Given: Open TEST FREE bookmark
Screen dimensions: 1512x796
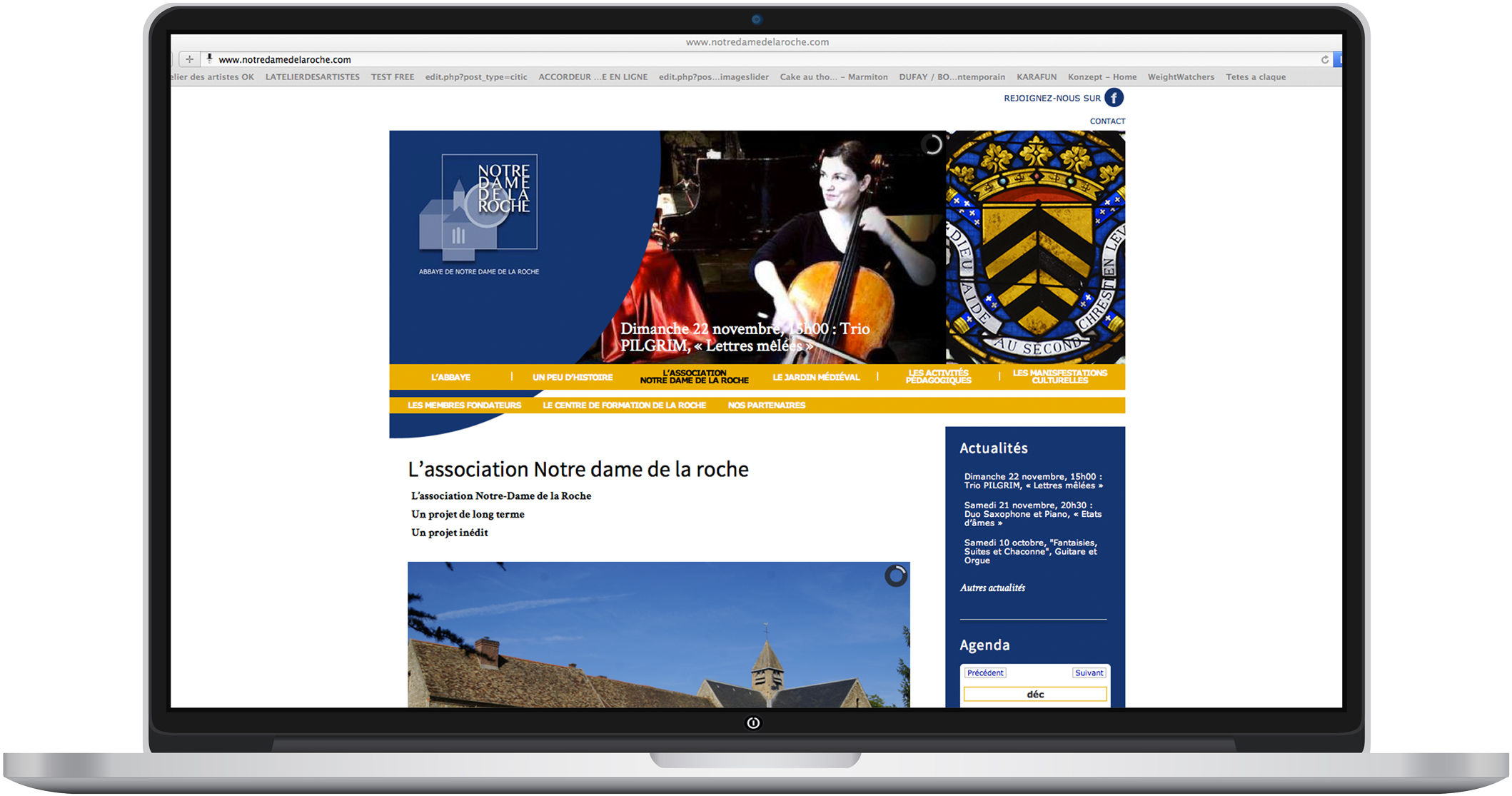Looking at the screenshot, I should click(x=393, y=77).
